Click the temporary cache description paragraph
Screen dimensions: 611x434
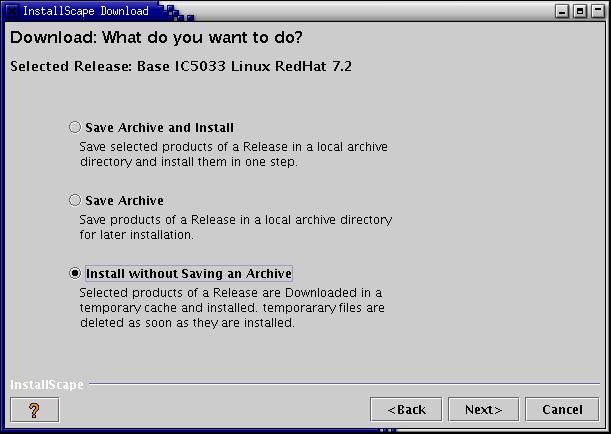click(232, 308)
